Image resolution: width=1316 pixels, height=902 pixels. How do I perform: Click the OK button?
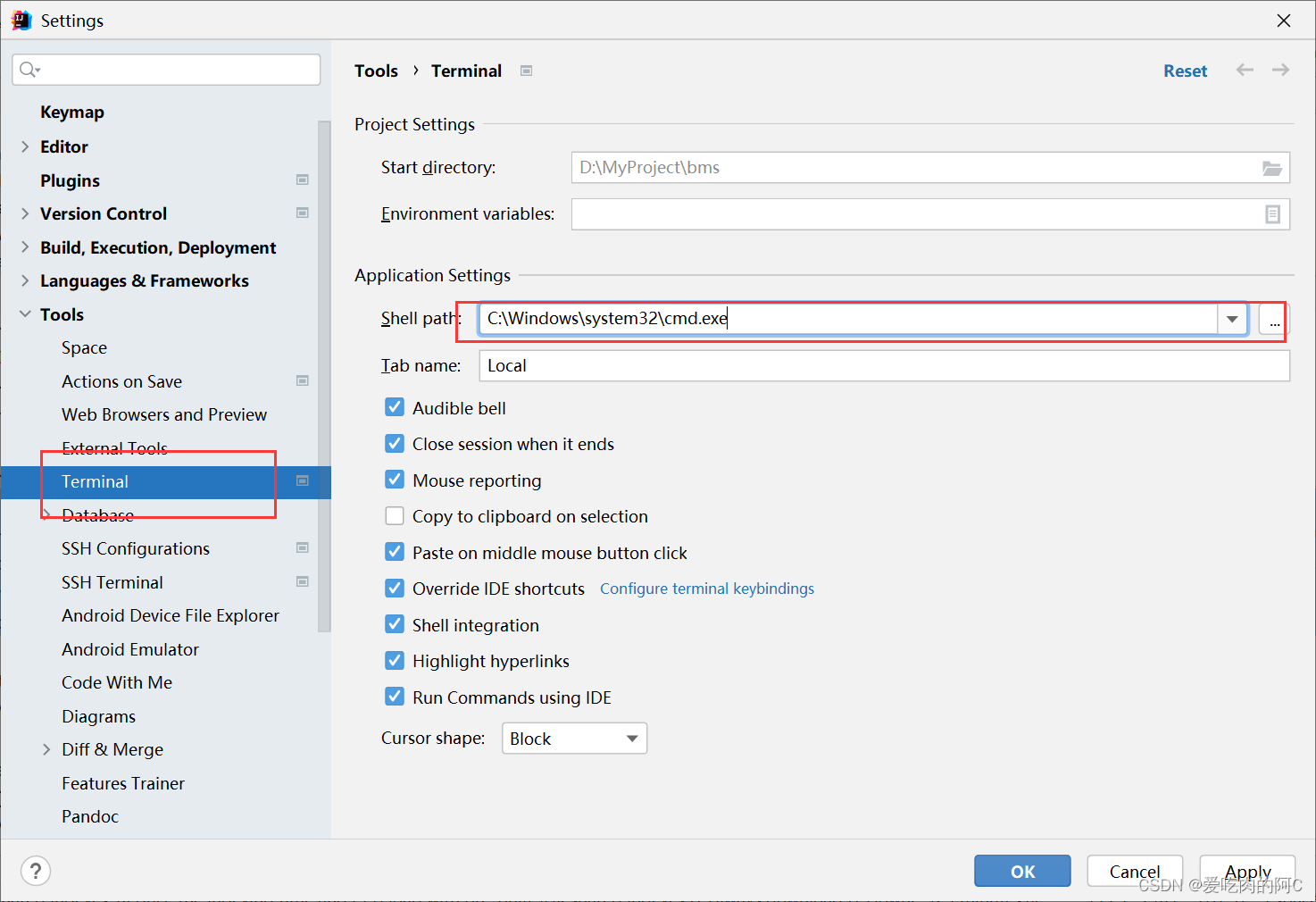tap(1022, 871)
